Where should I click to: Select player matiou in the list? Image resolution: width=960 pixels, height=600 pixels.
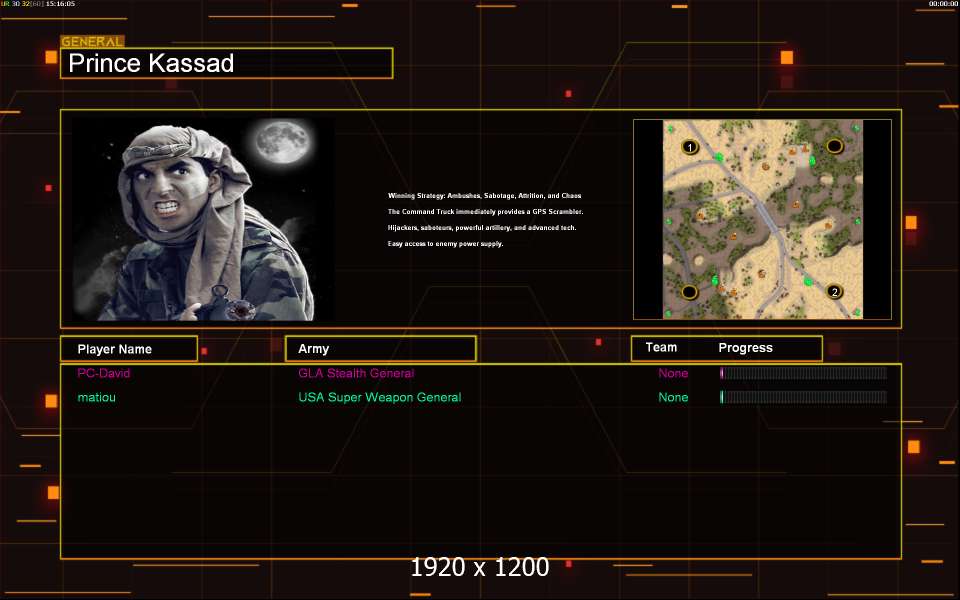coord(97,398)
